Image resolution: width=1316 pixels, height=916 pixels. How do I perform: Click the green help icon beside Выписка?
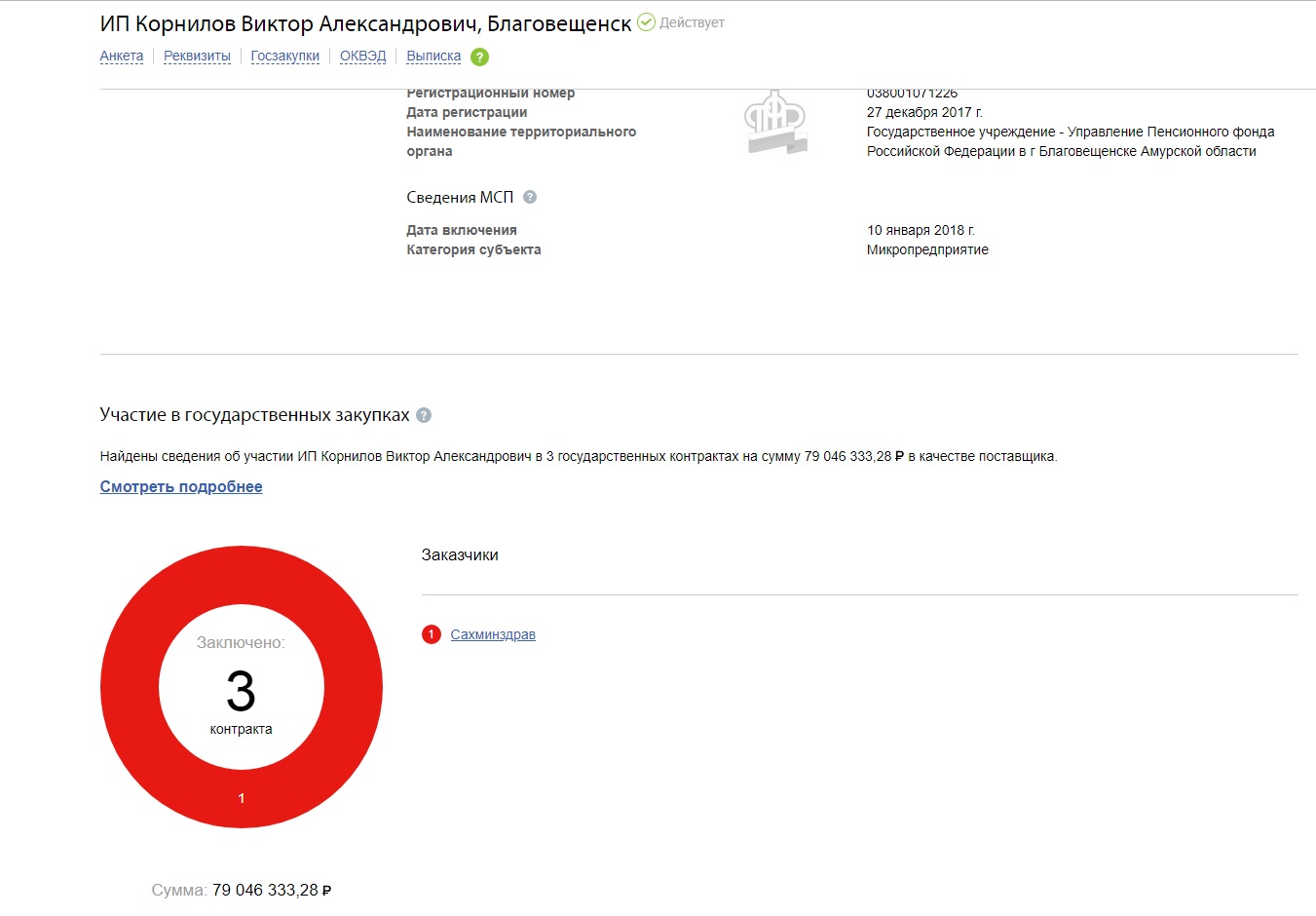point(479,57)
